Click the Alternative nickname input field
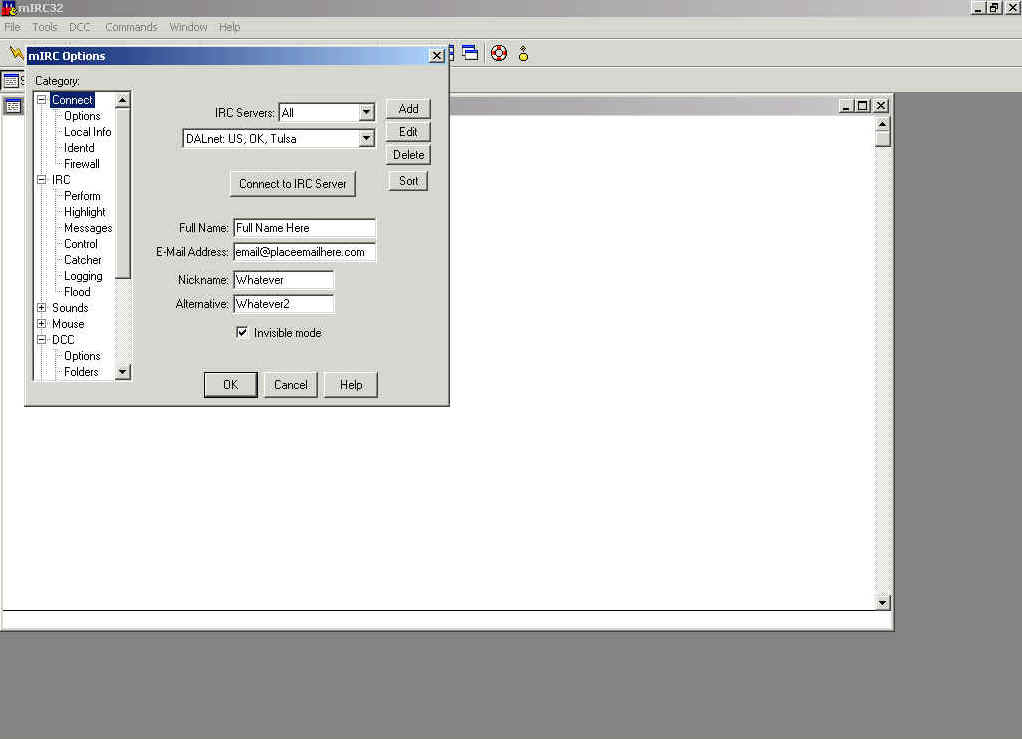The image size is (1022, 739). click(284, 304)
